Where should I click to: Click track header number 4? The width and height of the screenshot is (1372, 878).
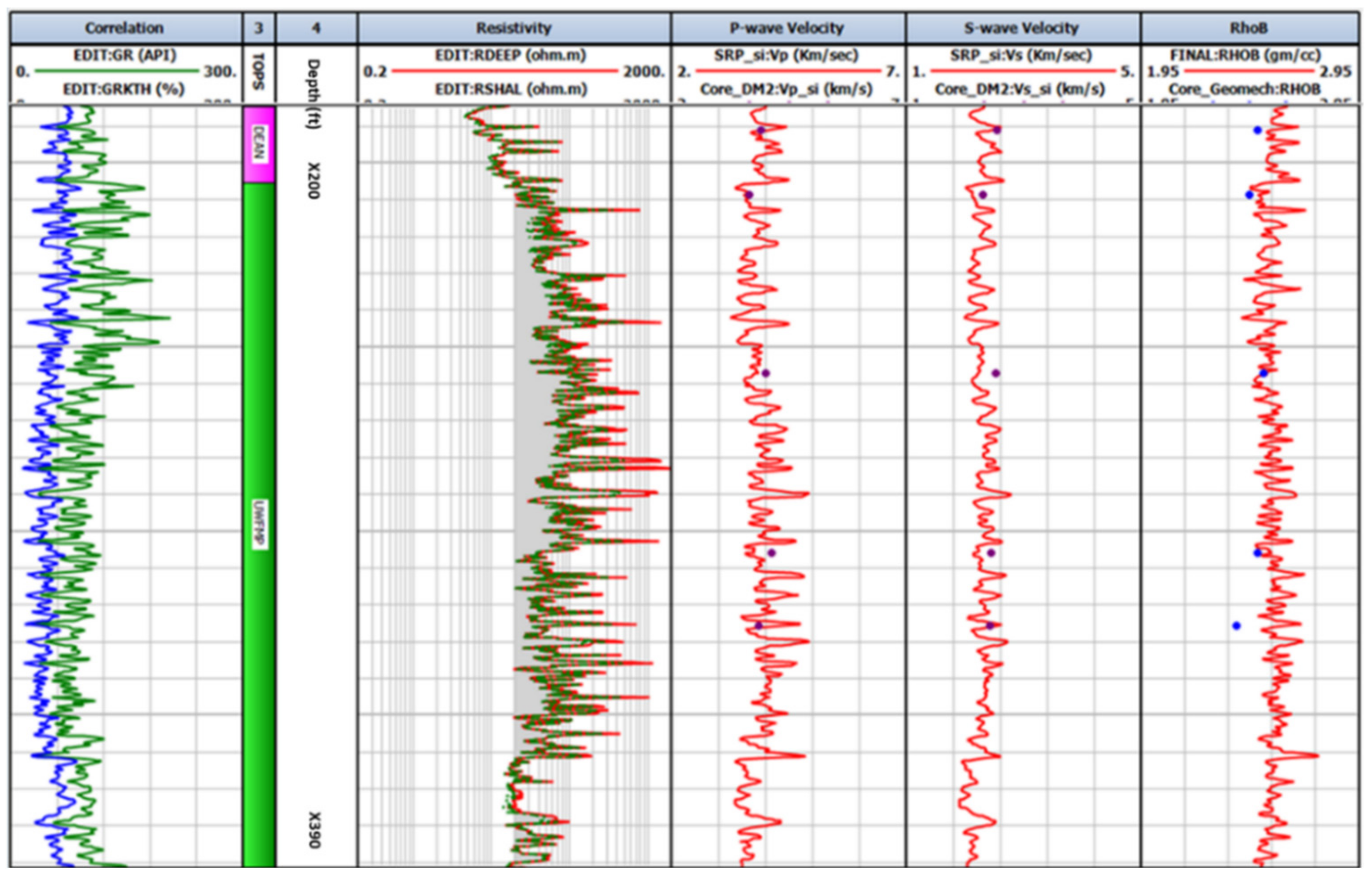[316, 28]
